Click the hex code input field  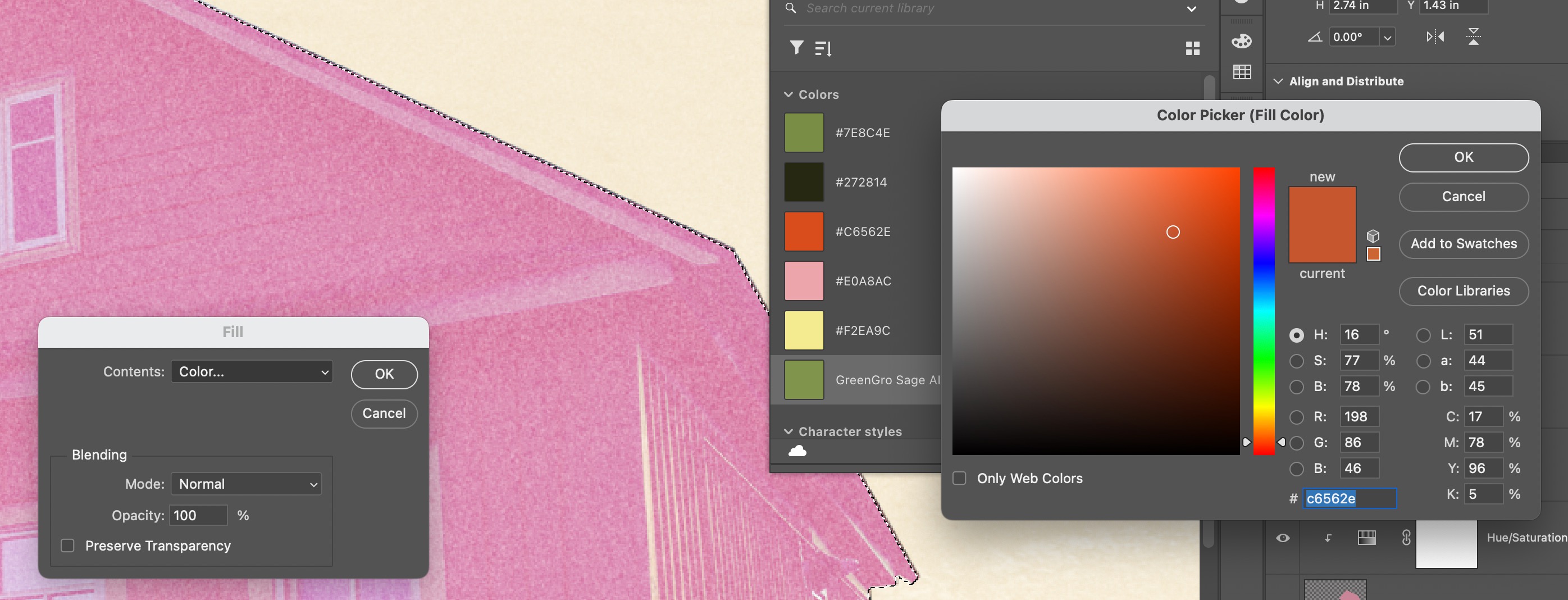pyautogui.click(x=1347, y=498)
